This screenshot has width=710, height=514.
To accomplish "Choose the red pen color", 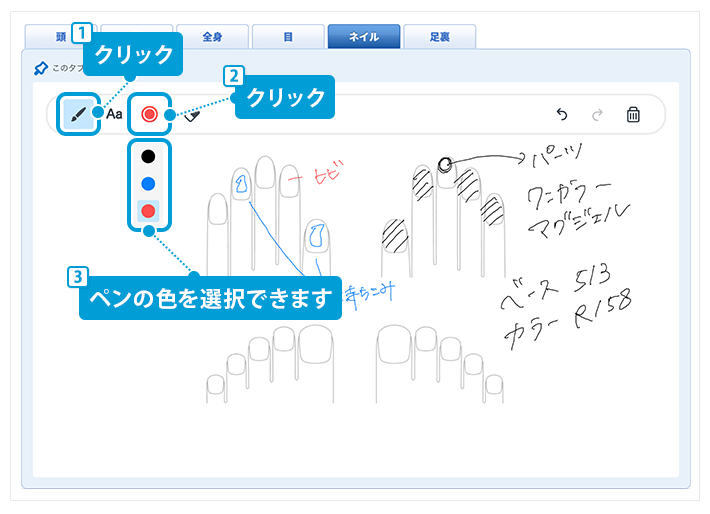I will pyautogui.click(x=148, y=210).
